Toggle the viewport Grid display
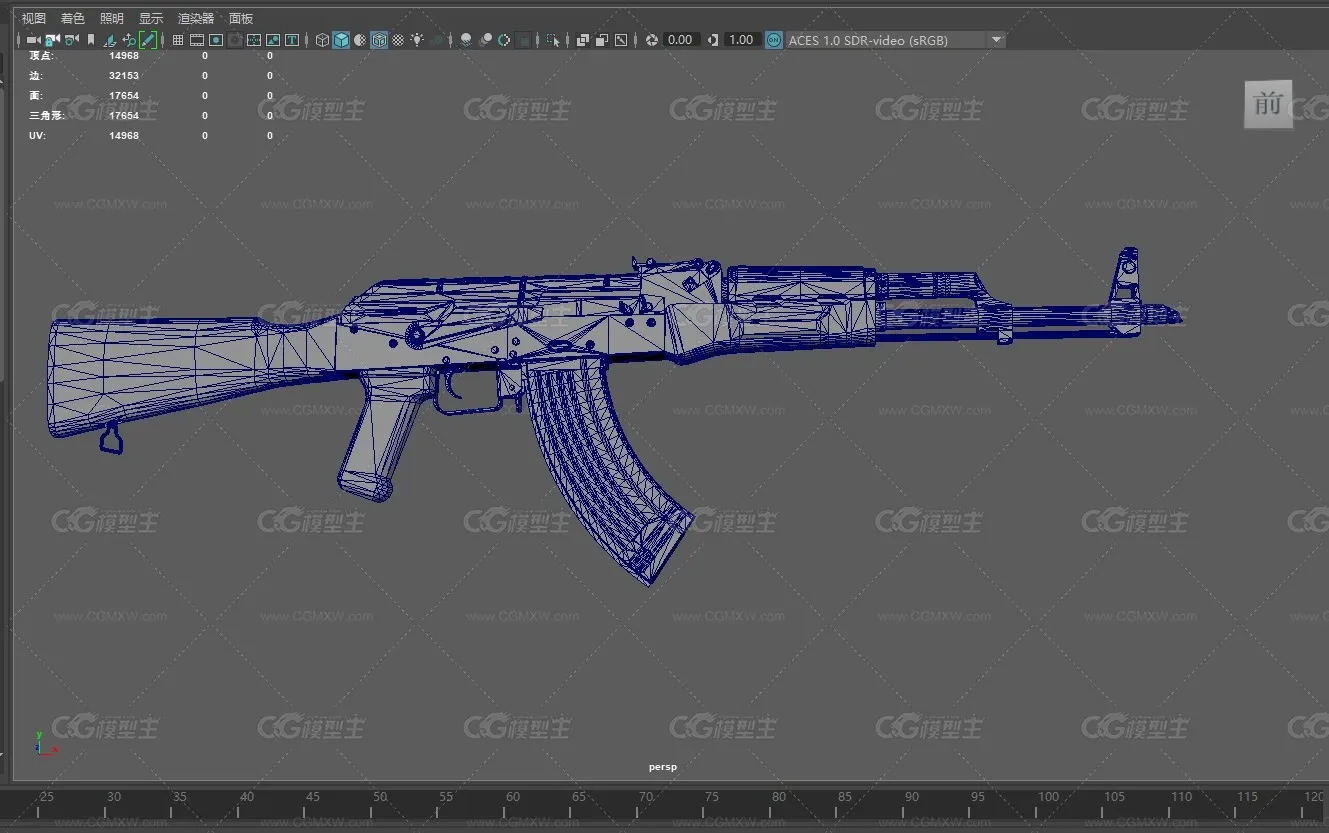The width and height of the screenshot is (1329, 833). pos(178,40)
